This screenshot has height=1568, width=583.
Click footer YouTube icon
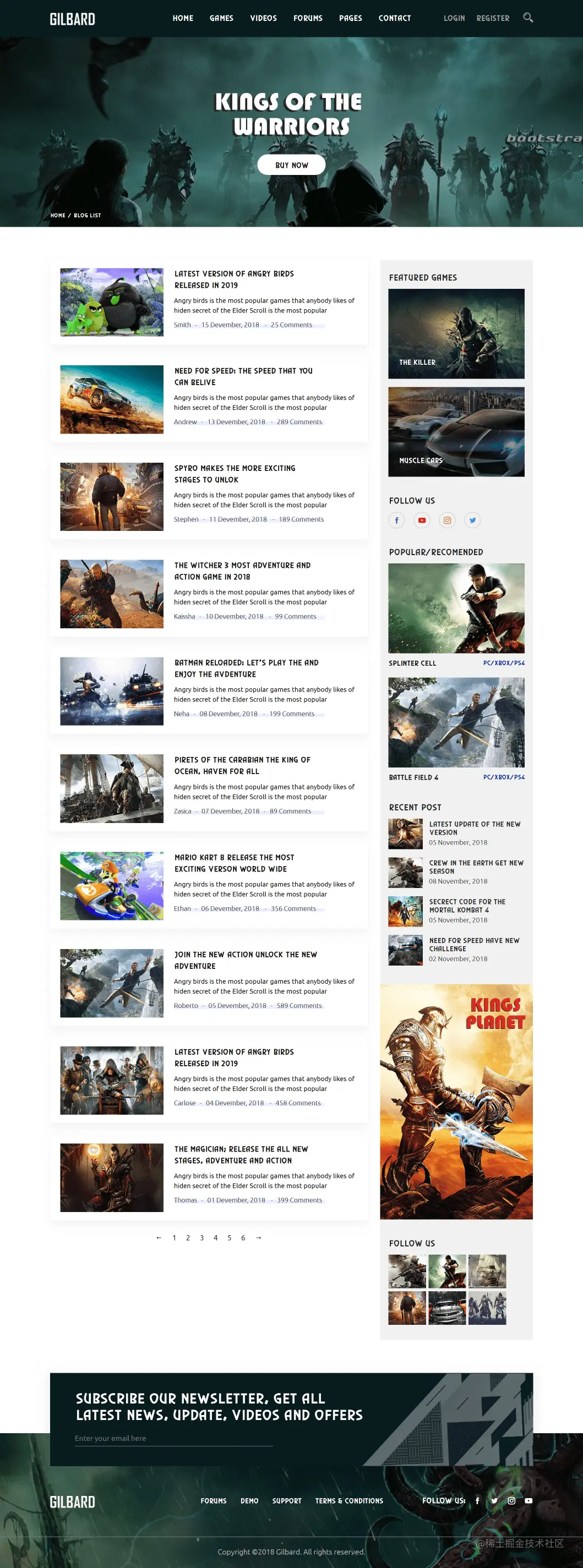coord(528,1500)
